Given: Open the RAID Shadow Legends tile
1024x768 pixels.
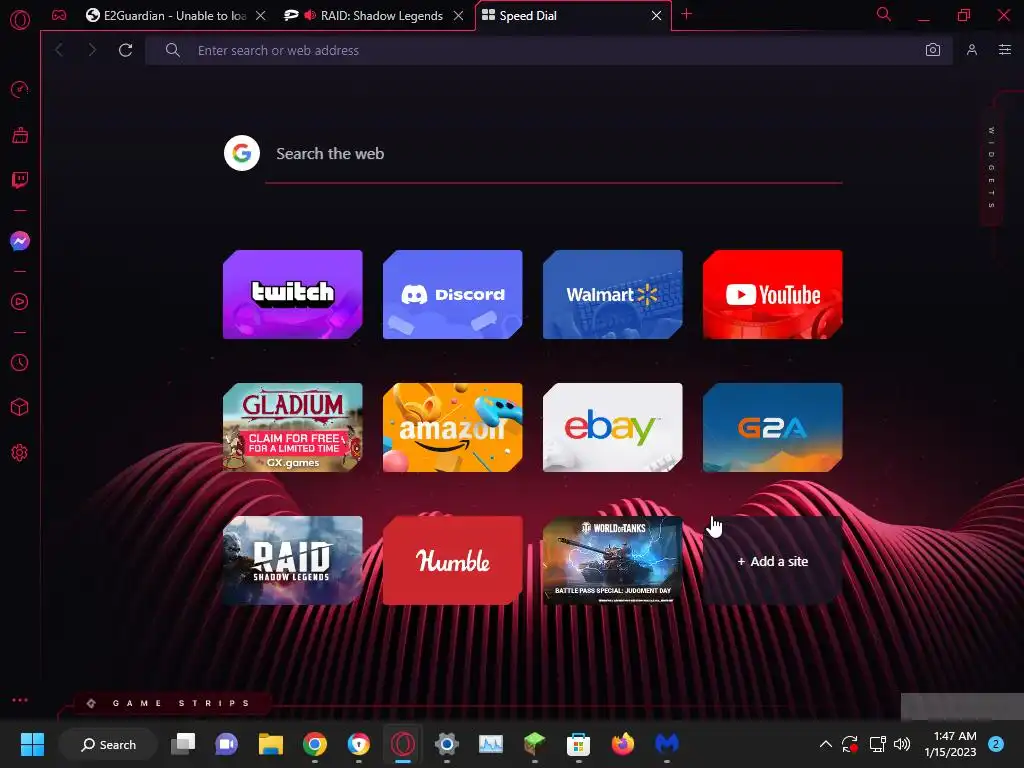Looking at the screenshot, I should coord(293,561).
